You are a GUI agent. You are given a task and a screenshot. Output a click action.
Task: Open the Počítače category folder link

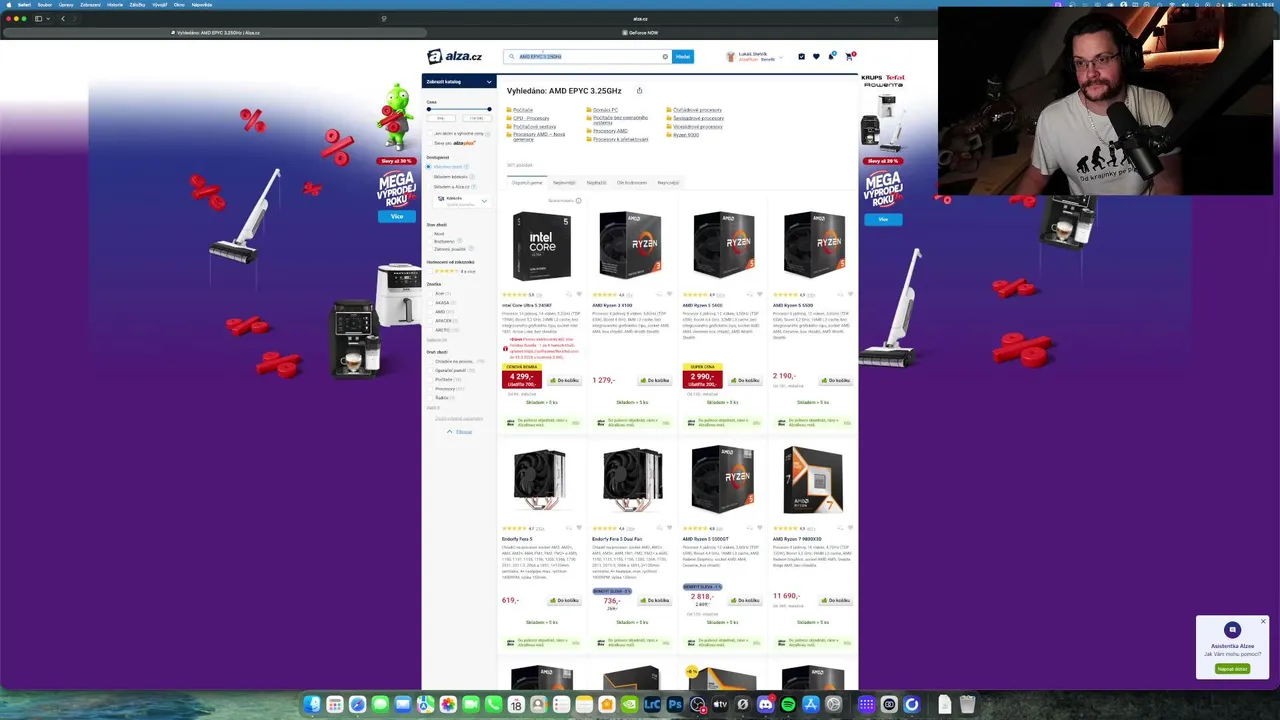pyautogui.click(x=522, y=110)
